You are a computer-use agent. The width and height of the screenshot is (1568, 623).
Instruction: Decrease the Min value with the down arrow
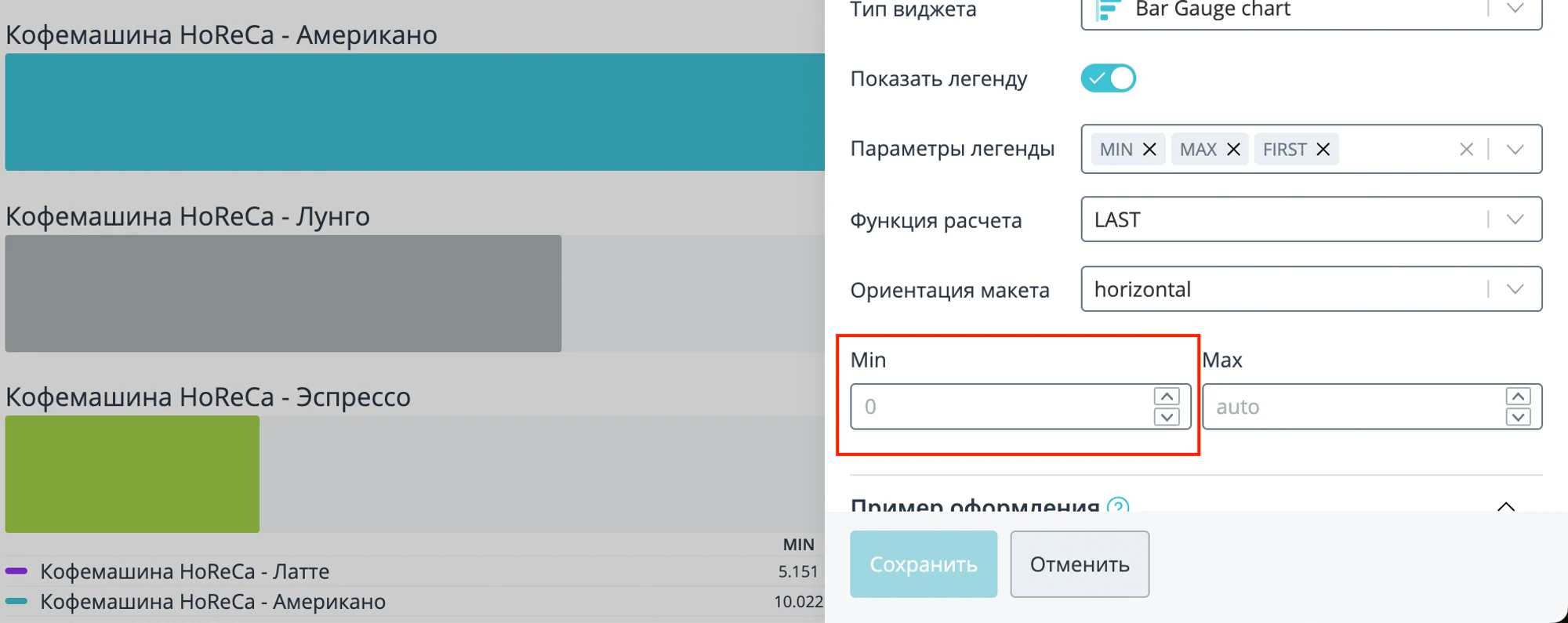click(1167, 417)
